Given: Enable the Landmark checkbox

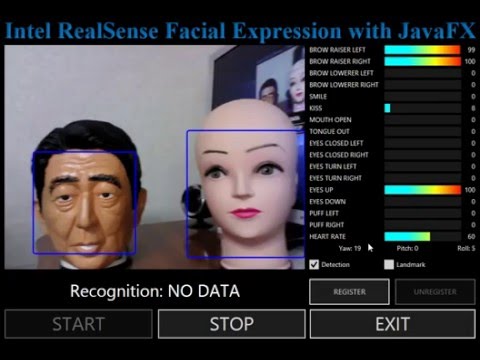Looking at the screenshot, I should click(x=389, y=264).
